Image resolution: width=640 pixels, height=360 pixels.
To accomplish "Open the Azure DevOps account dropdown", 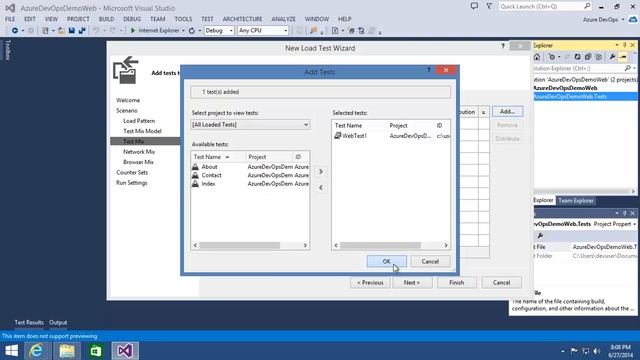I will point(604,20).
